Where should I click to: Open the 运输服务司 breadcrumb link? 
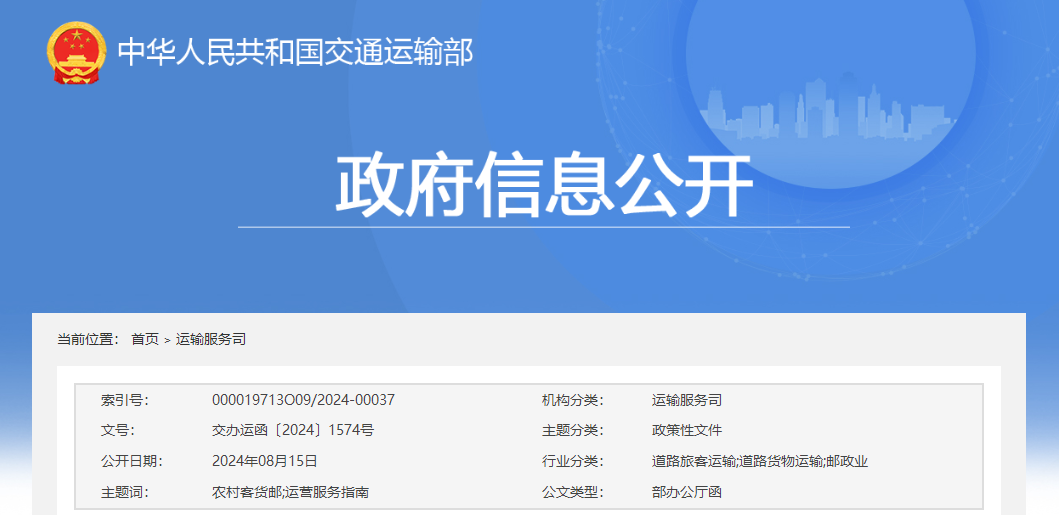pyautogui.click(x=211, y=340)
